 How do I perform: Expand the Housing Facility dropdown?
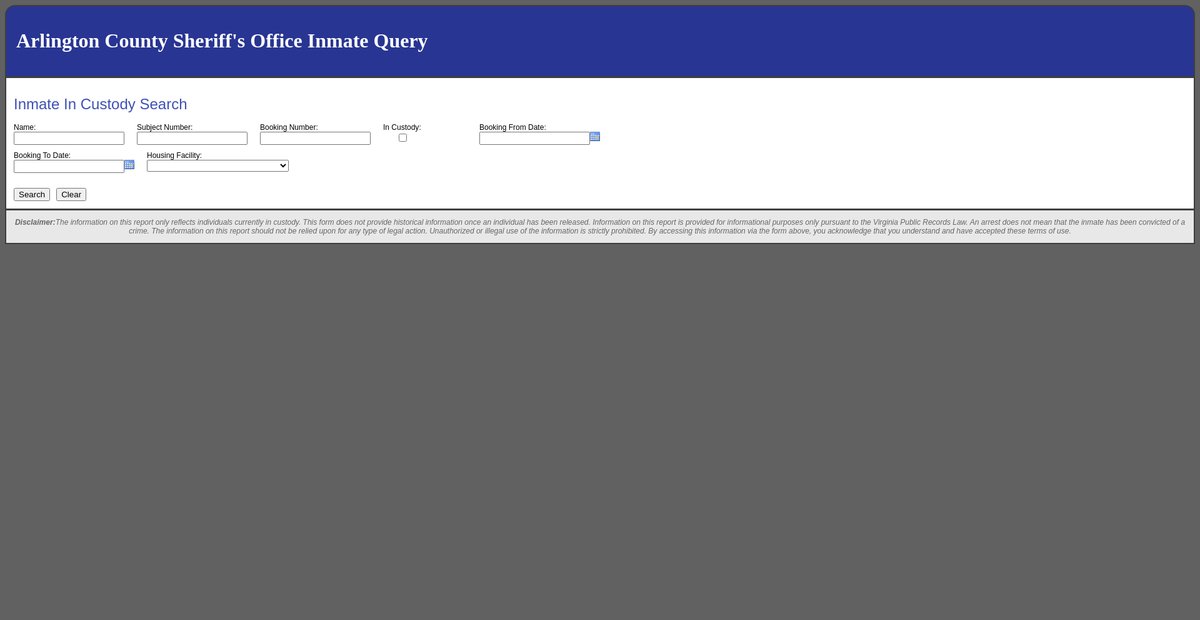218,166
